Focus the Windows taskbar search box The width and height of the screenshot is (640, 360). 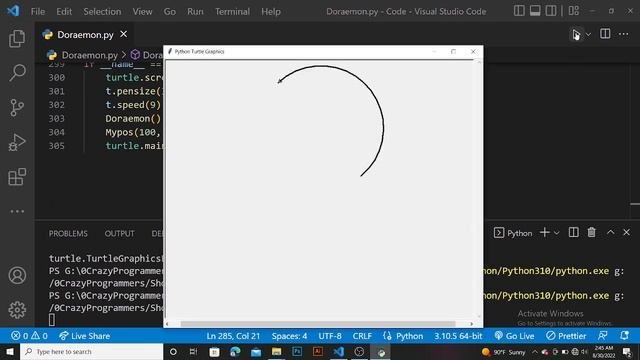pyautogui.click(x=91, y=351)
